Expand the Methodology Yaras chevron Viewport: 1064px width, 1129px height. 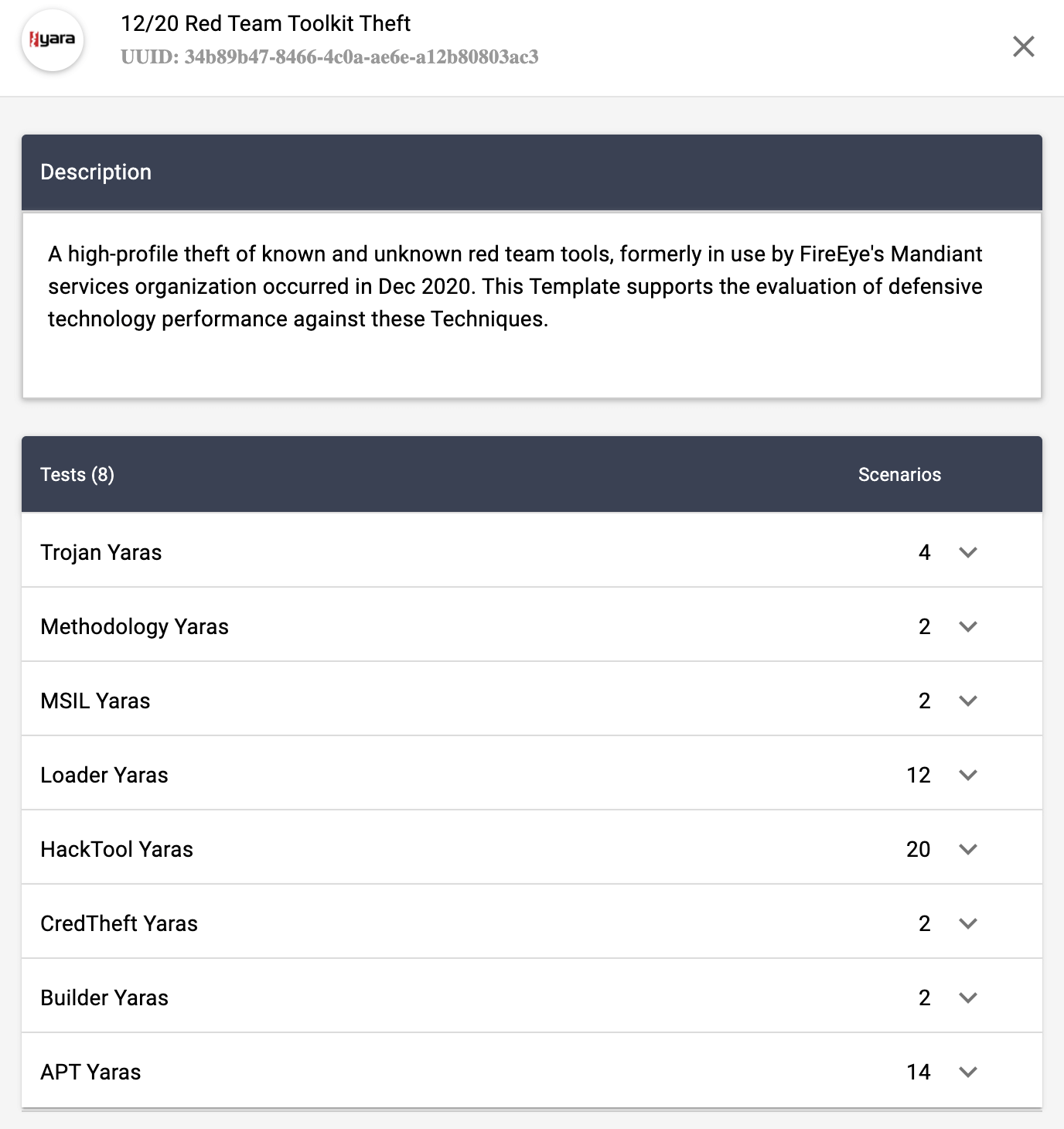968,626
